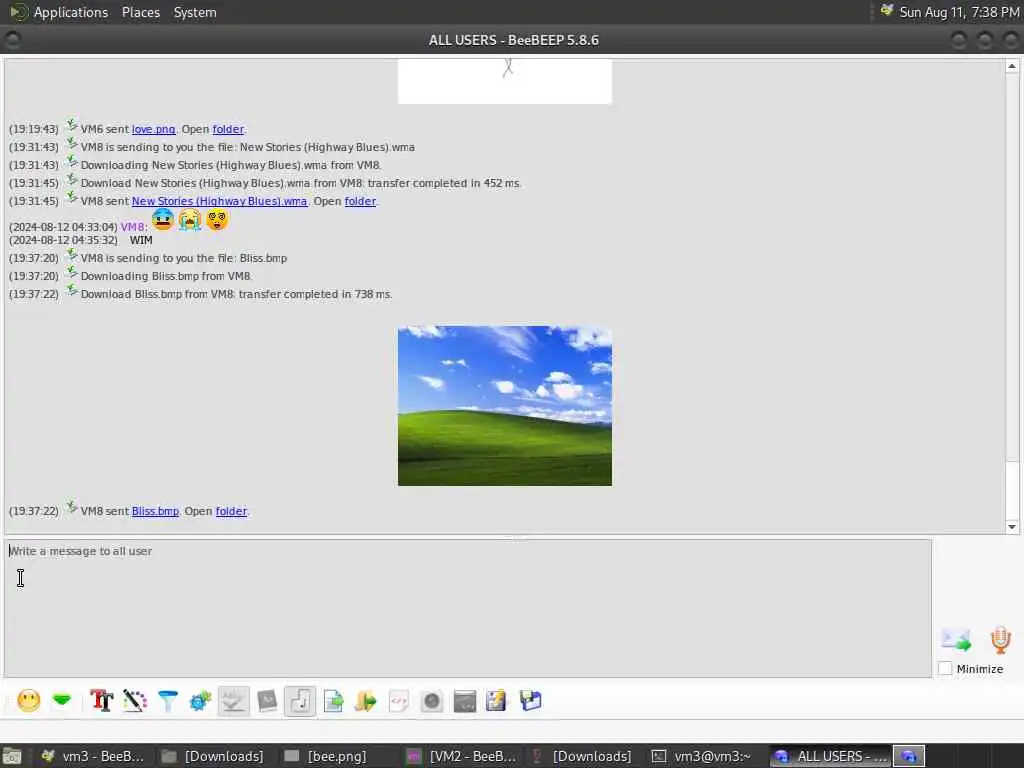This screenshot has width=1024, height=768.
Task: Open the Places menu
Action: [x=140, y=12]
